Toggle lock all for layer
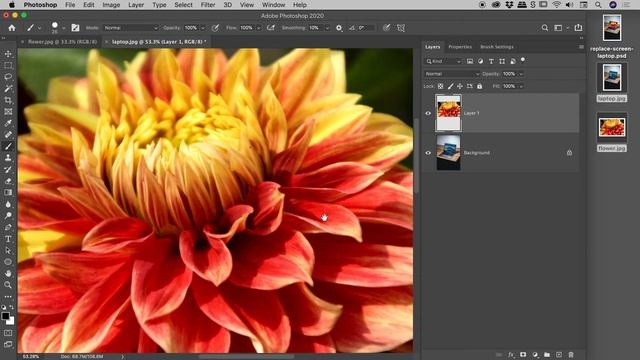The height and width of the screenshot is (360, 640). pyautogui.click(x=480, y=86)
